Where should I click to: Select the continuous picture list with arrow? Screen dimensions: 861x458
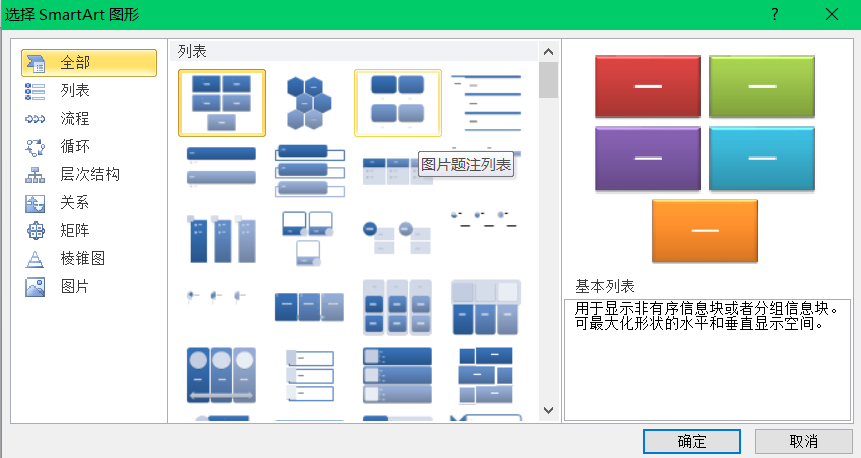tap(222, 375)
